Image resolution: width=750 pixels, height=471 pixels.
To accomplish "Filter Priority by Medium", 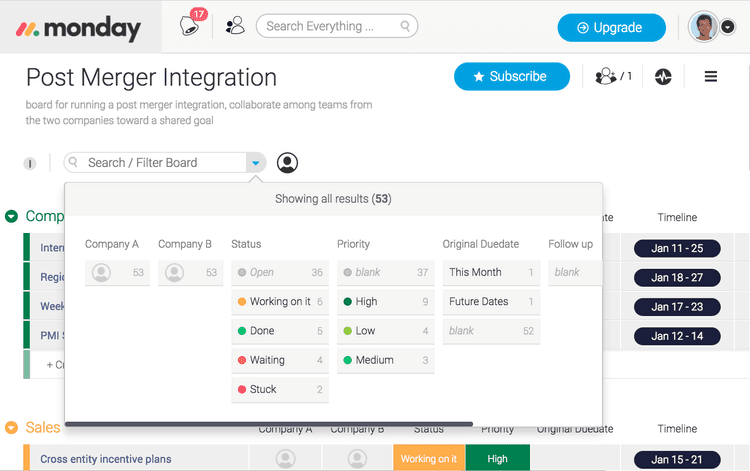I will [386, 360].
